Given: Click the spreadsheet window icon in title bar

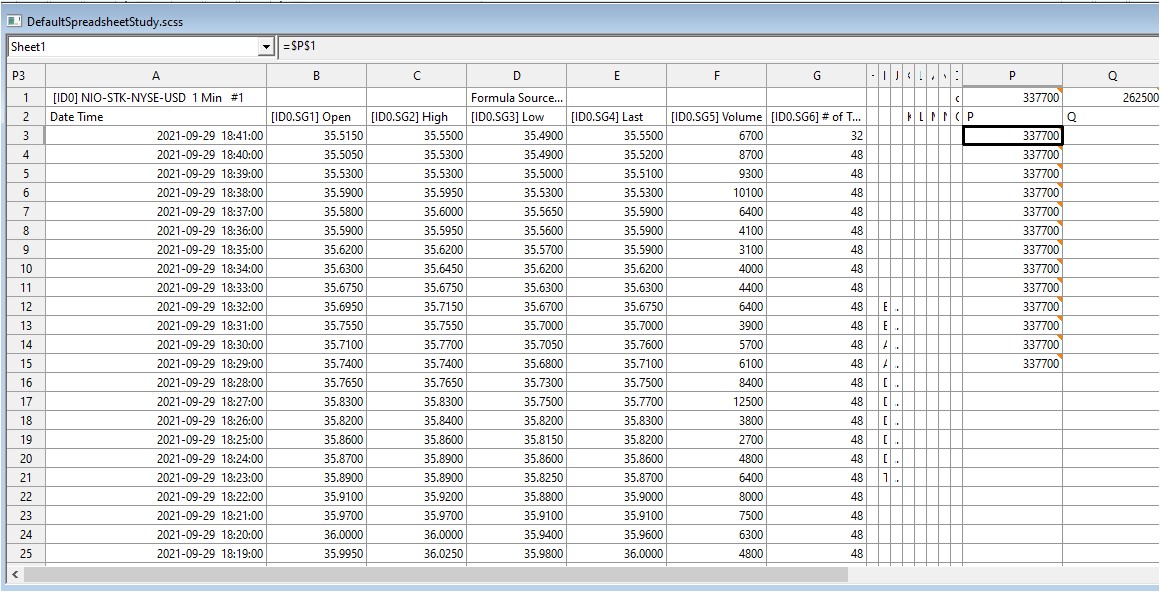Looking at the screenshot, I should 14,21.
